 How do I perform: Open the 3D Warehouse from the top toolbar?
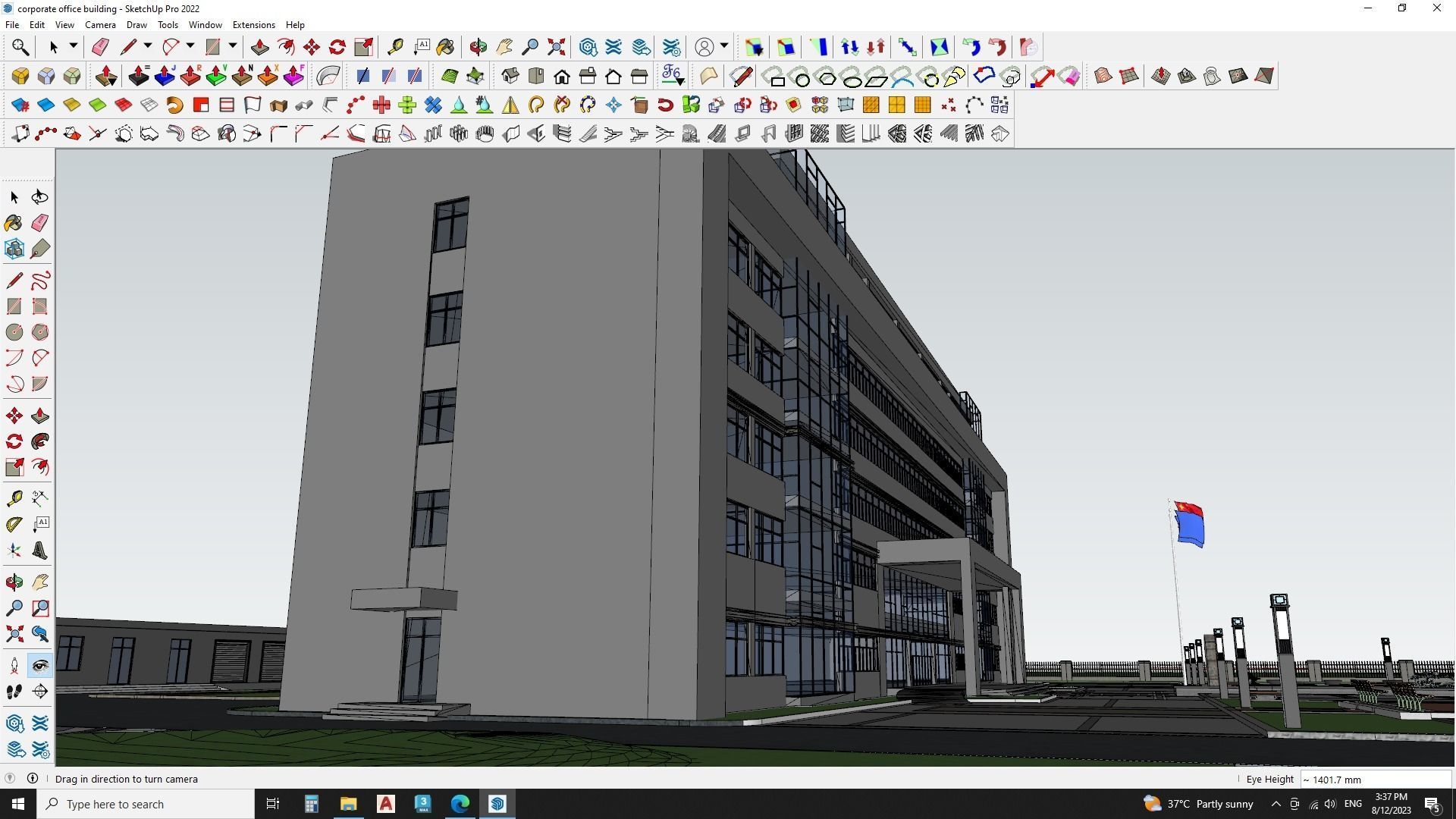click(588, 47)
